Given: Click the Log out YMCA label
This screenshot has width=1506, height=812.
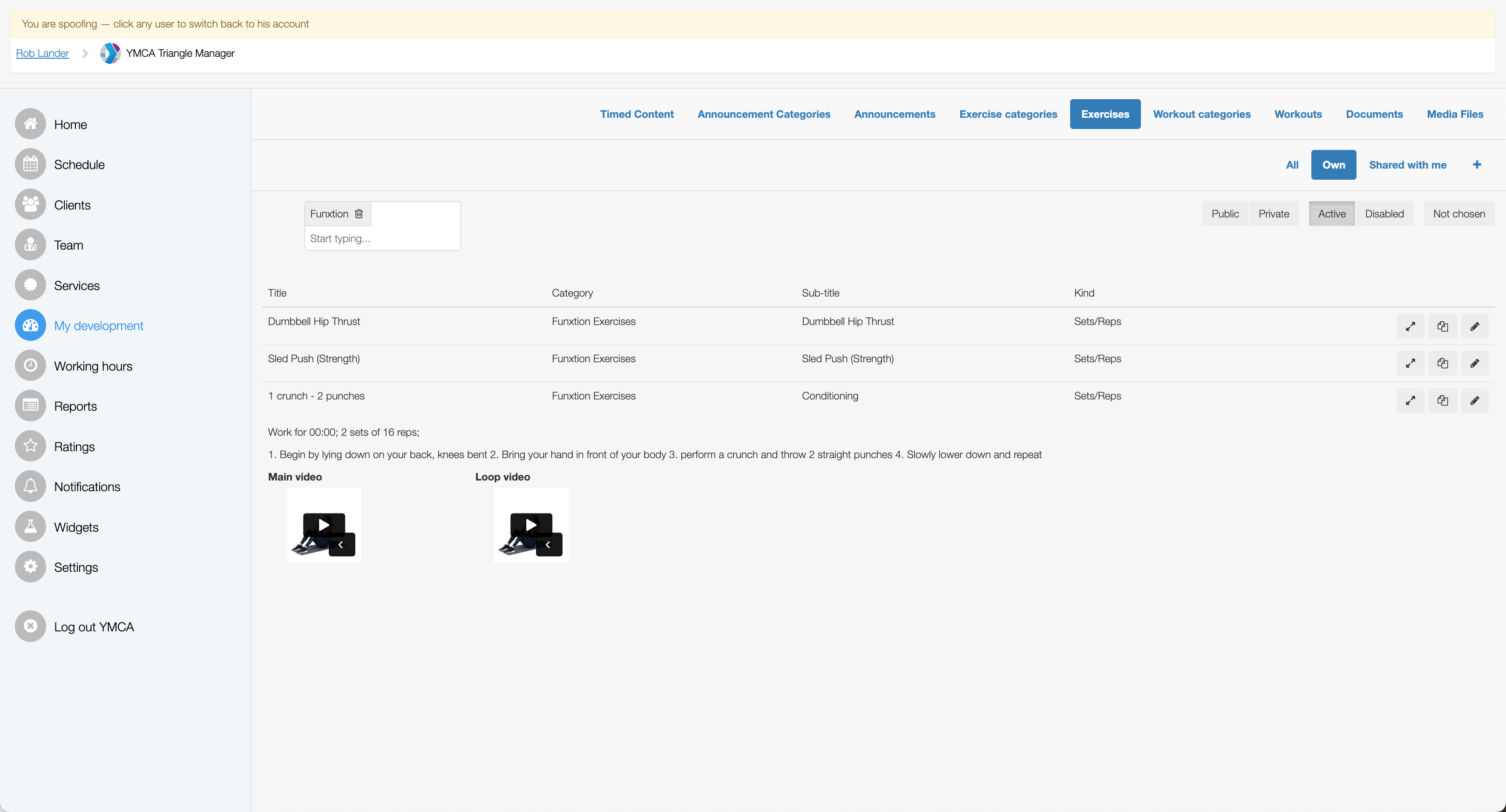Looking at the screenshot, I should pyautogui.click(x=94, y=627).
